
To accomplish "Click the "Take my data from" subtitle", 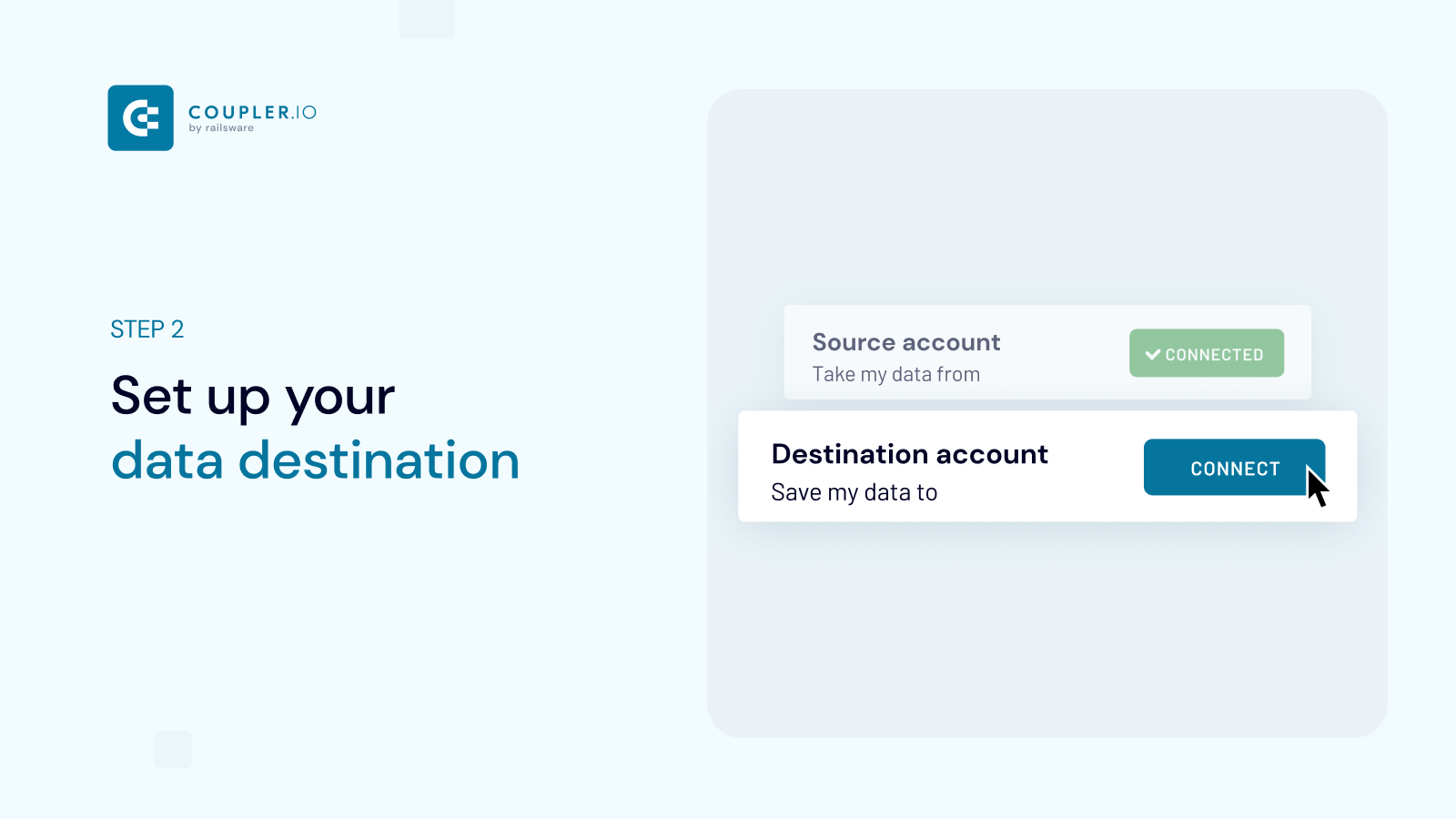I will point(895,374).
